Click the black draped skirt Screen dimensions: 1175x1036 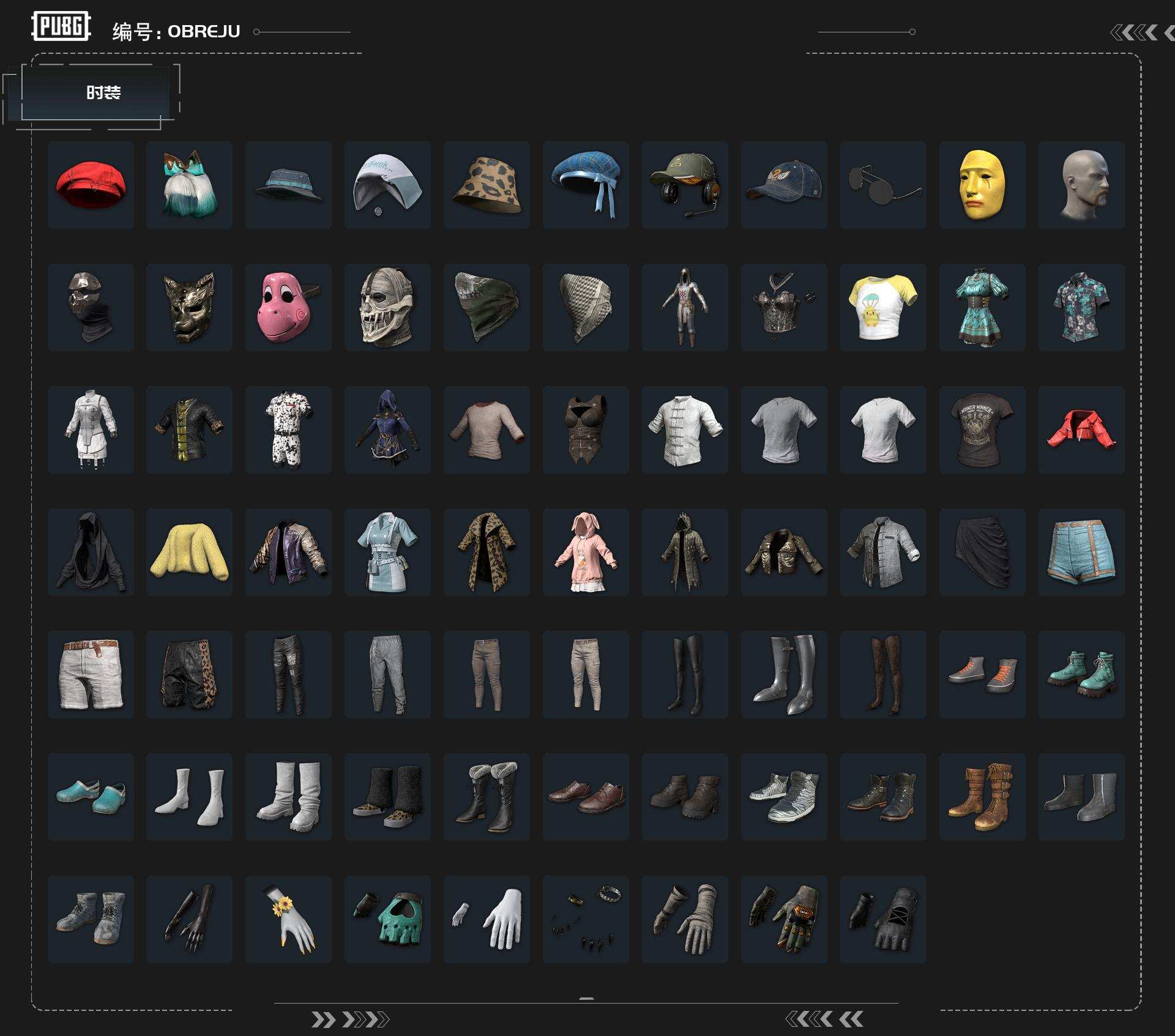[982, 552]
